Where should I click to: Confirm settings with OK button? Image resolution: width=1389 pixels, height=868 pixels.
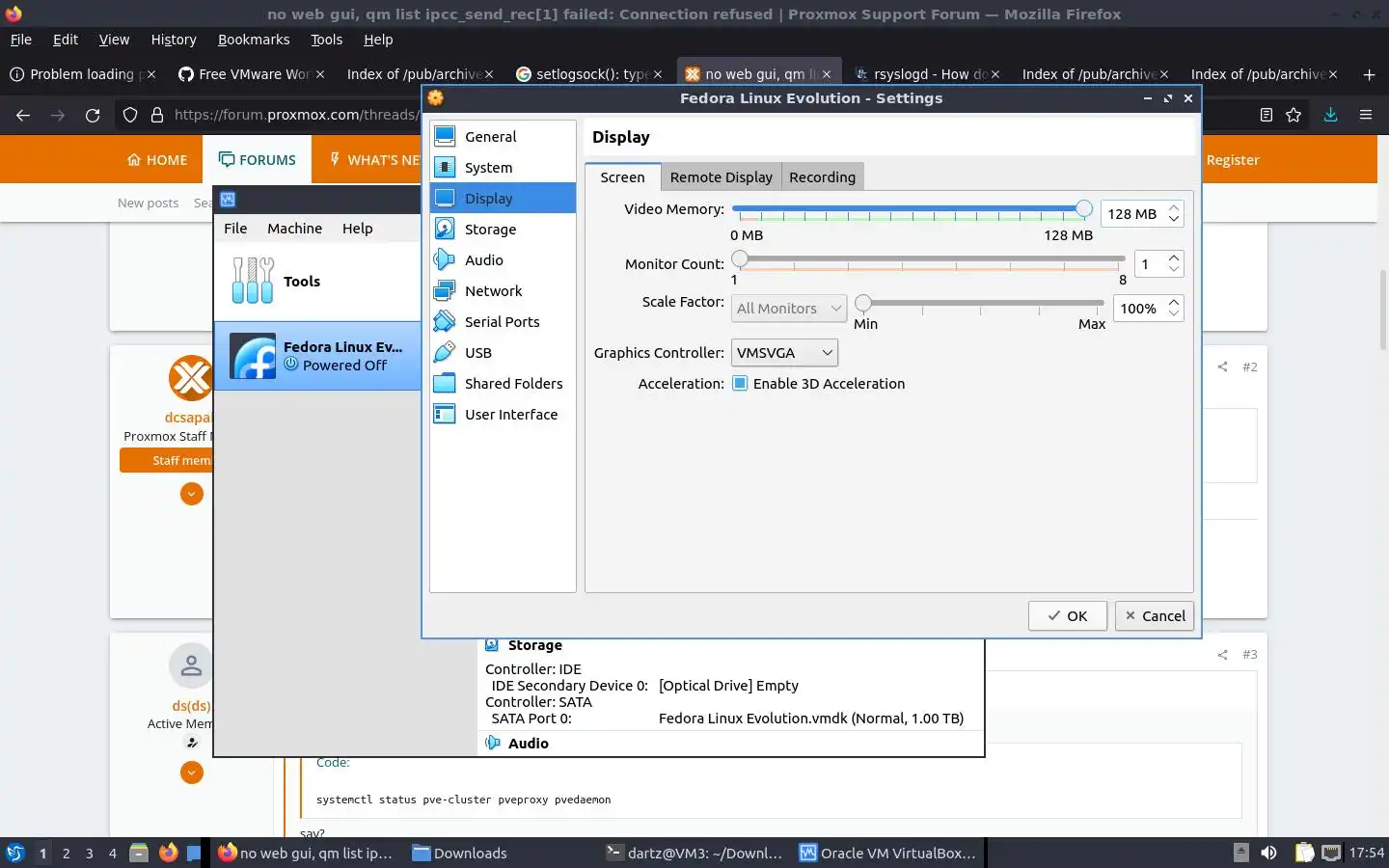(1067, 616)
